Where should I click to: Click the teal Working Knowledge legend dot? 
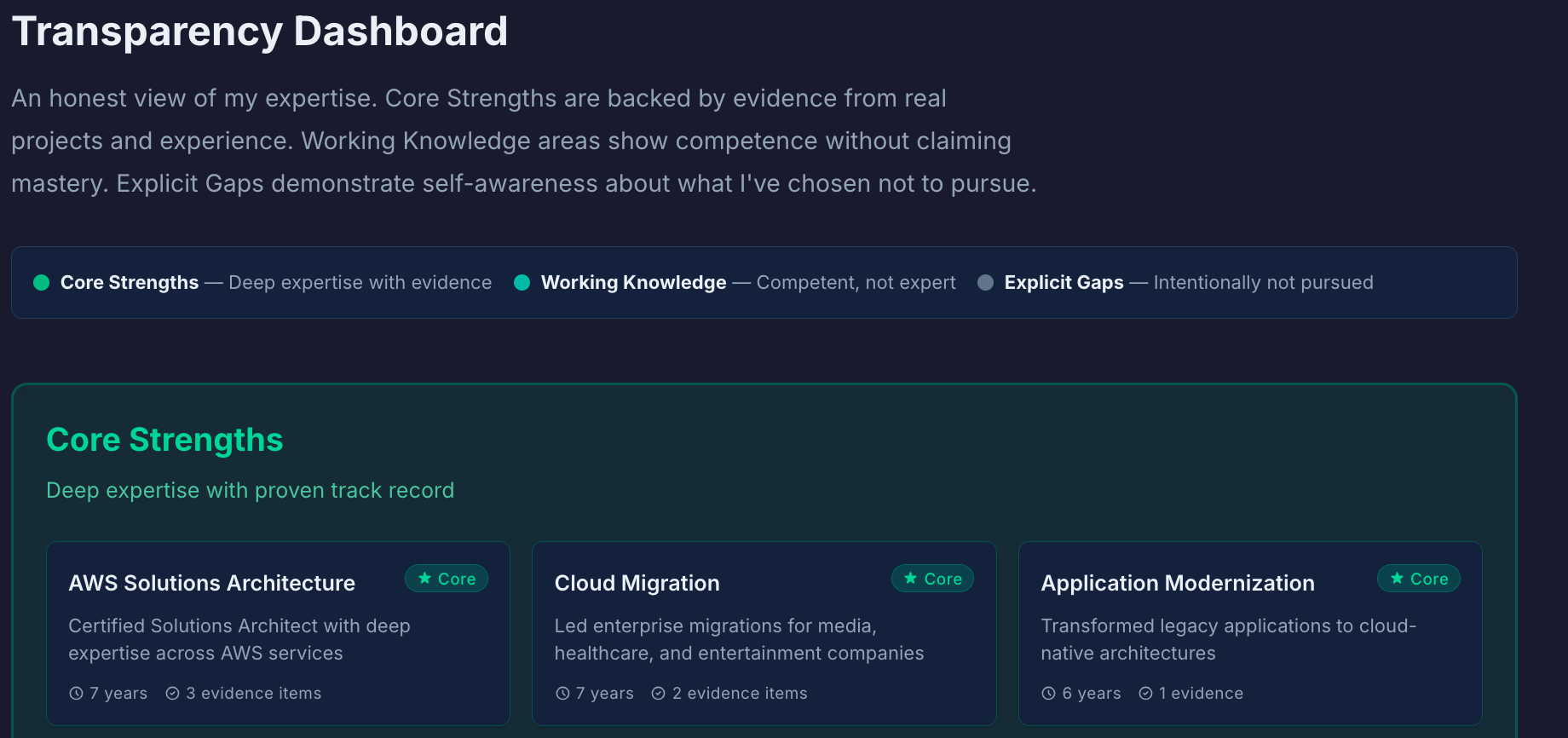coord(522,283)
